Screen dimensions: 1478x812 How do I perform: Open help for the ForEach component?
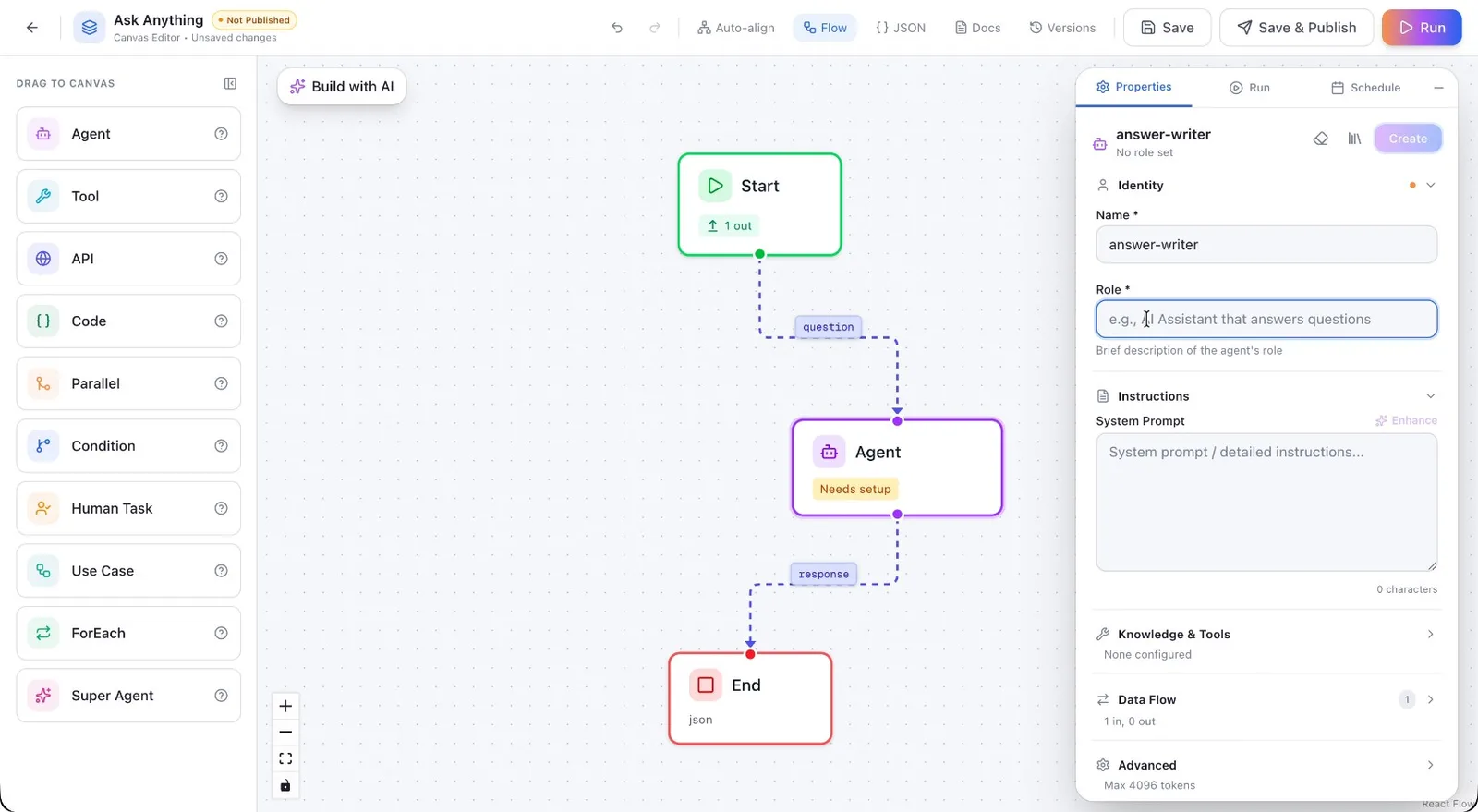click(x=221, y=633)
